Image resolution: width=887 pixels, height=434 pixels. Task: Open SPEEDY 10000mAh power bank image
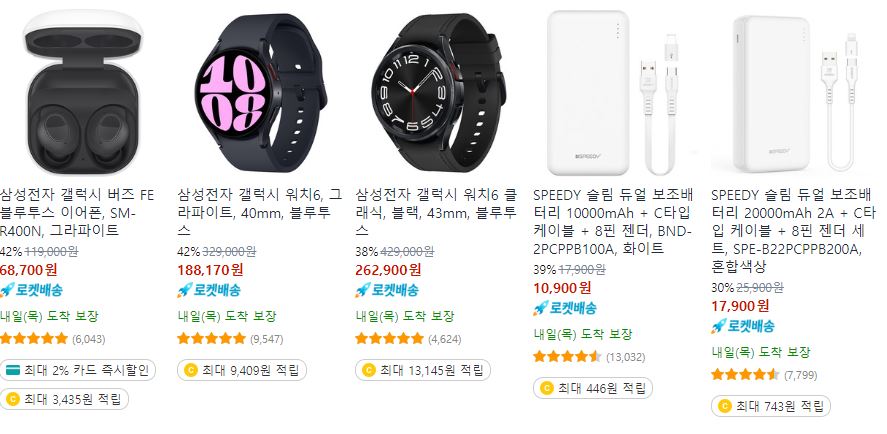[x=614, y=93]
